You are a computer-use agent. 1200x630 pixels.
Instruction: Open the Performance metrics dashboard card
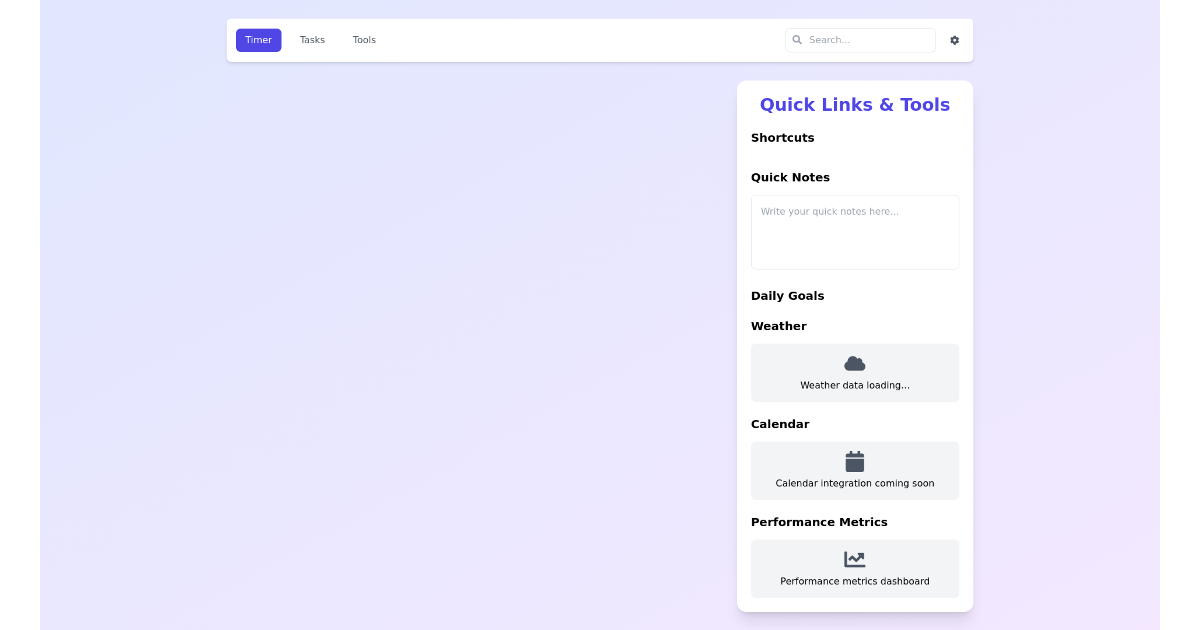[855, 568]
